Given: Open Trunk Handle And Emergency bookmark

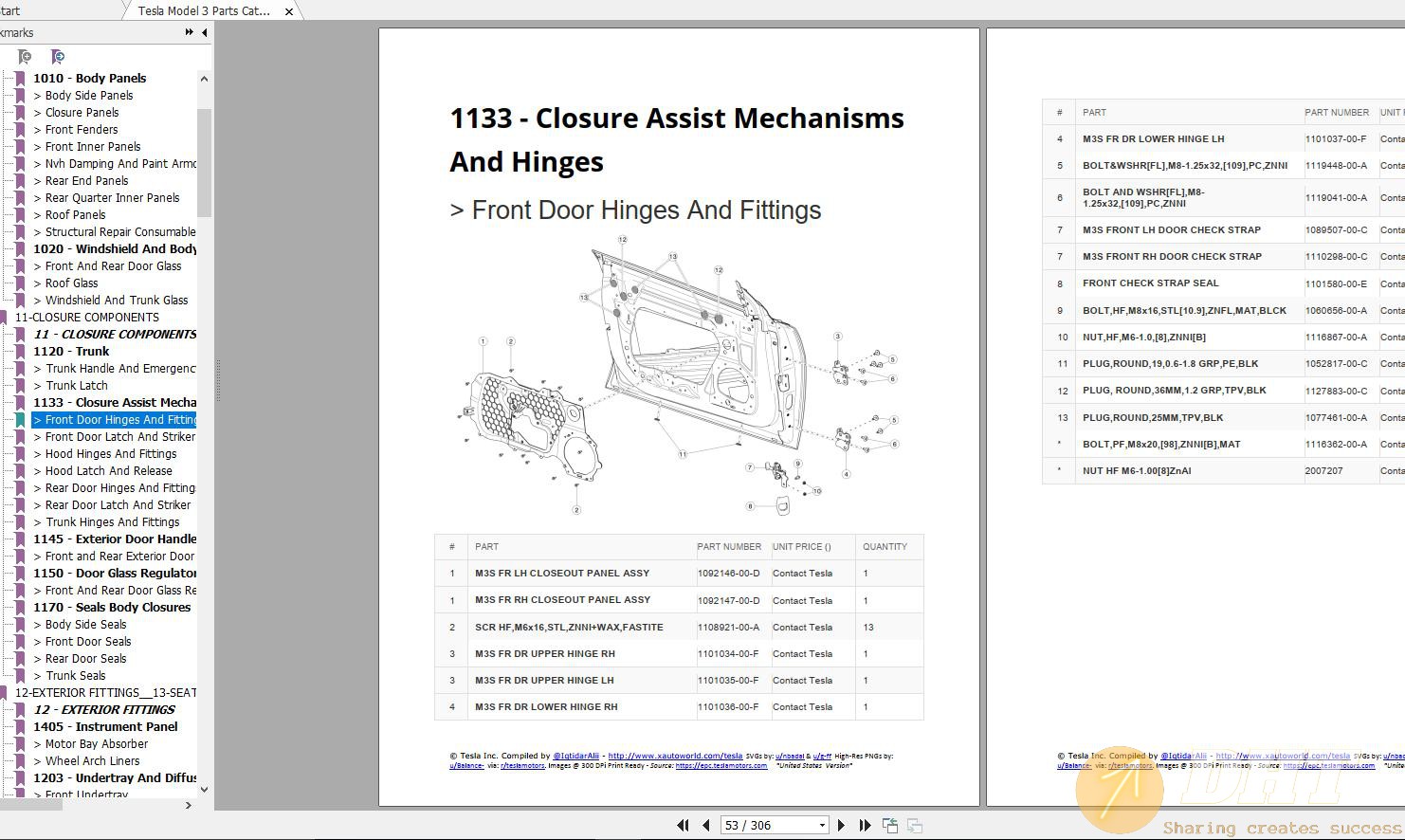Looking at the screenshot, I should click(115, 369).
